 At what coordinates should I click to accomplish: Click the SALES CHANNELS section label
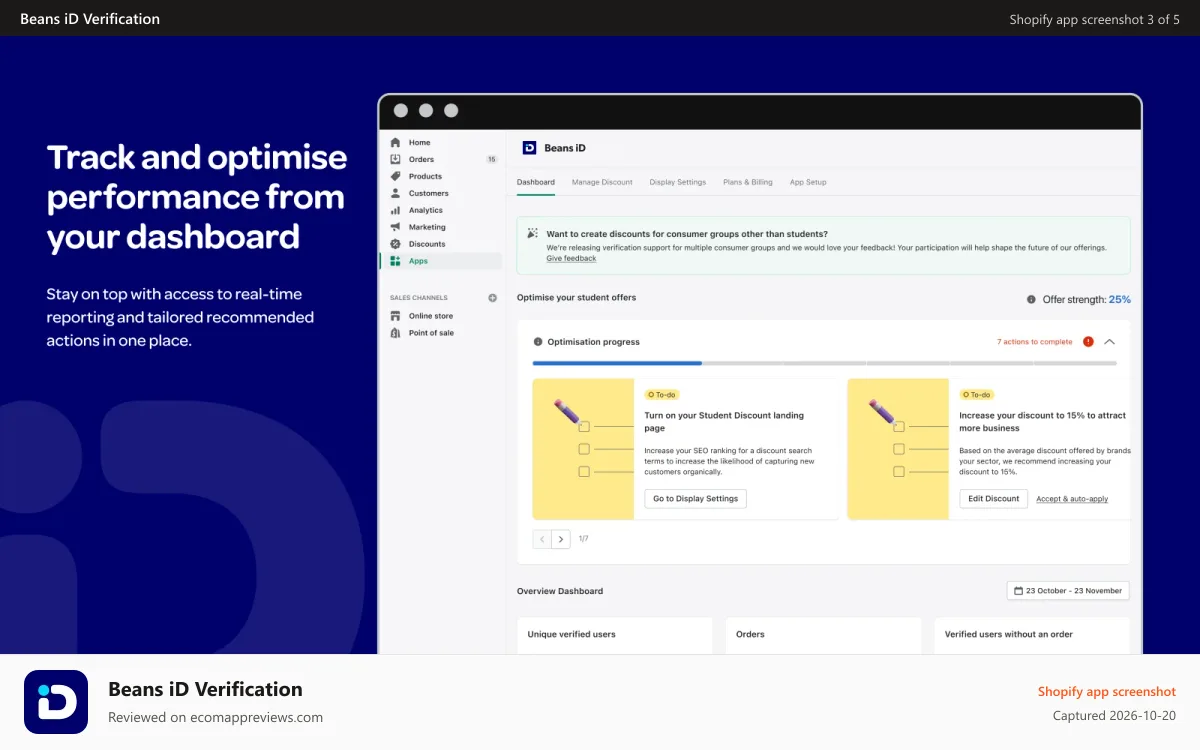[x=419, y=298]
